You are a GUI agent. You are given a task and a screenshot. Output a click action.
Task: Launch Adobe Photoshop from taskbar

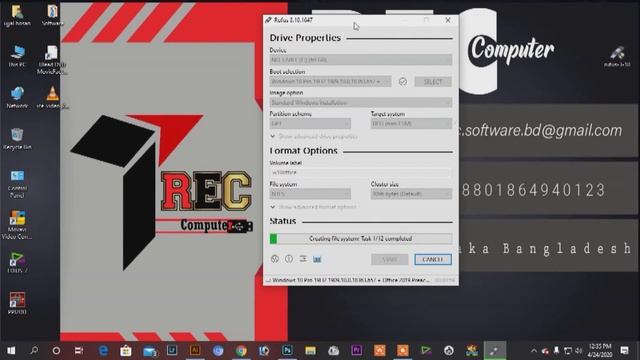click(287, 350)
